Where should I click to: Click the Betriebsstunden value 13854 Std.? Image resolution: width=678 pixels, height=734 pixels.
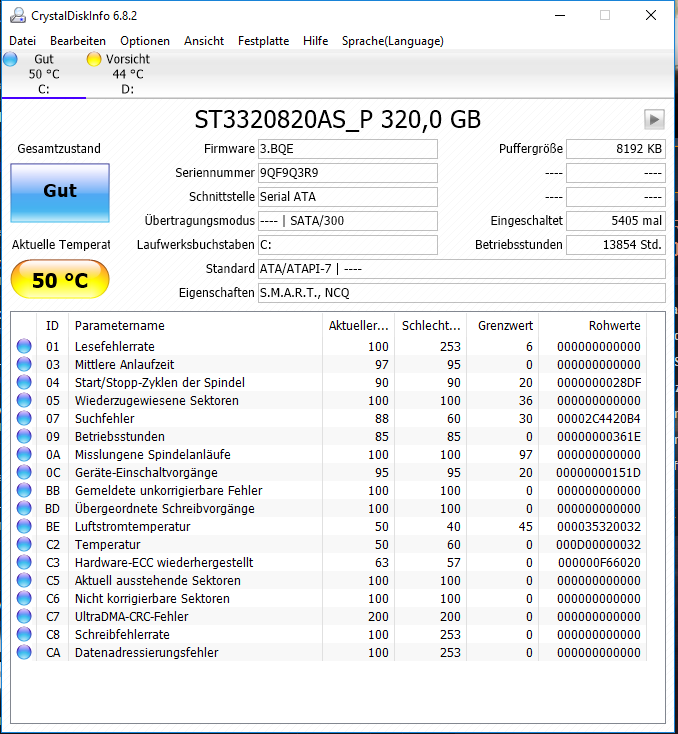tap(616, 245)
